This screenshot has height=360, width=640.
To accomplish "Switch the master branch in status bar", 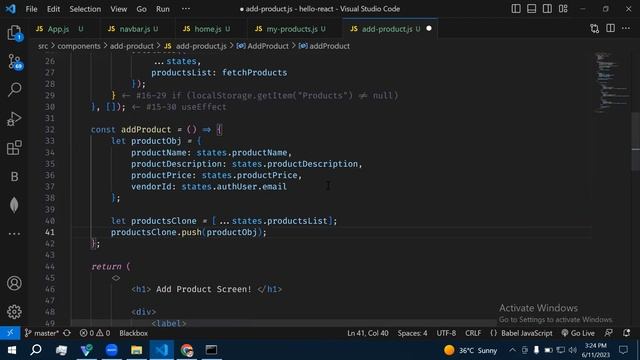I will point(42,333).
